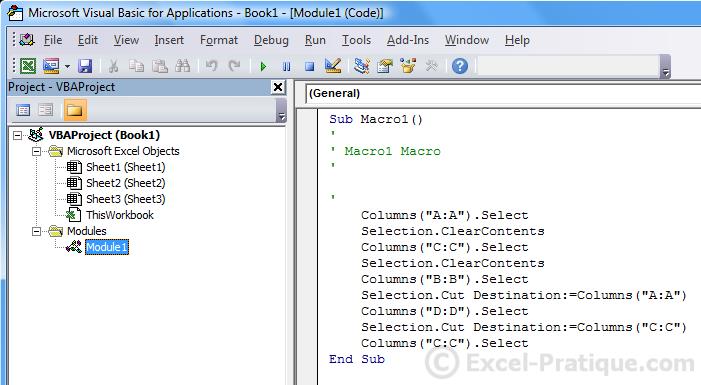
Task: Open the Object Browser toolbar icon
Action: coord(408,66)
